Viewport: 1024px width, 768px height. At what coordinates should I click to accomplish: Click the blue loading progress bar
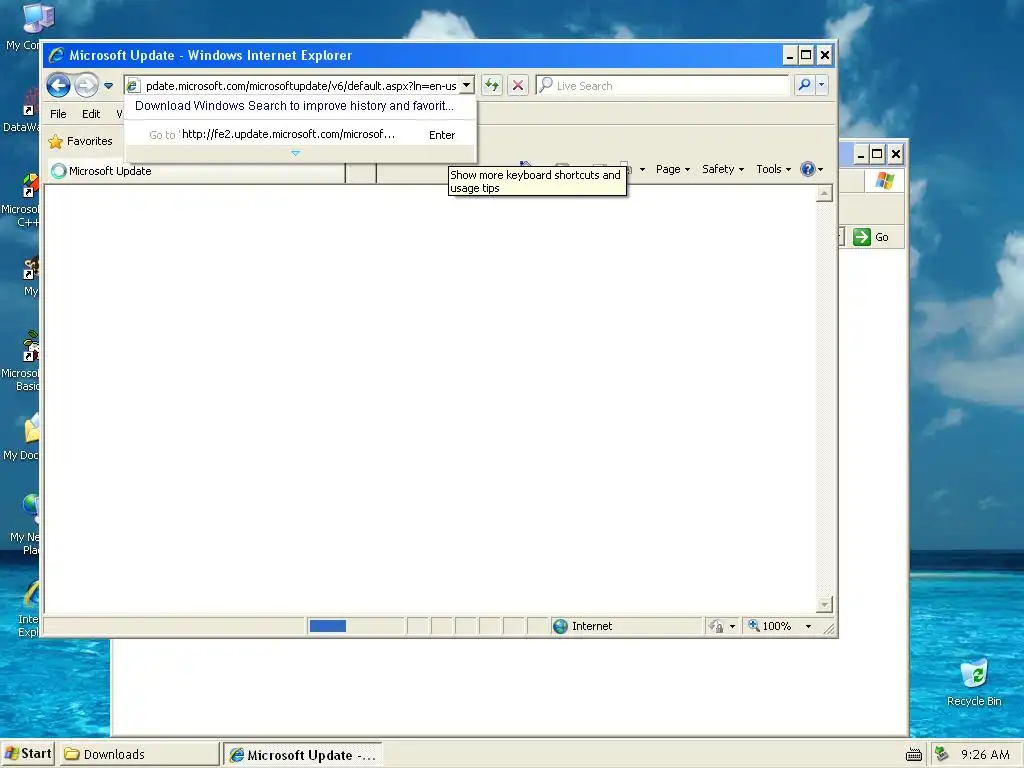pyautogui.click(x=327, y=626)
